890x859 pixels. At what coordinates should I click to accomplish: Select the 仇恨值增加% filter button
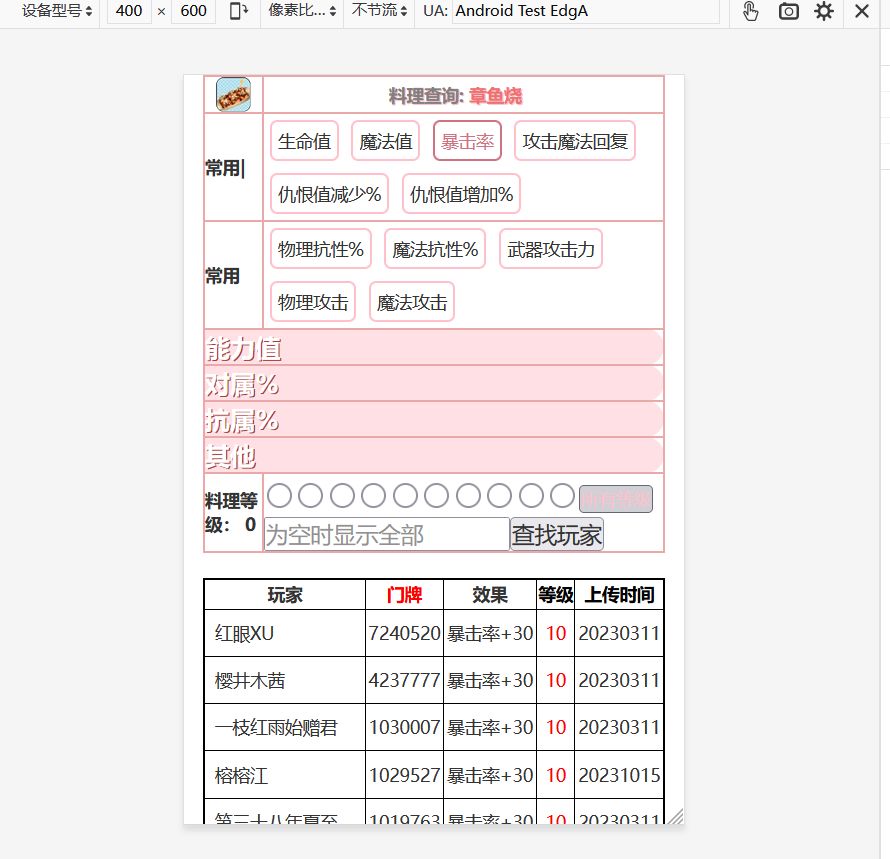pyautogui.click(x=461, y=194)
